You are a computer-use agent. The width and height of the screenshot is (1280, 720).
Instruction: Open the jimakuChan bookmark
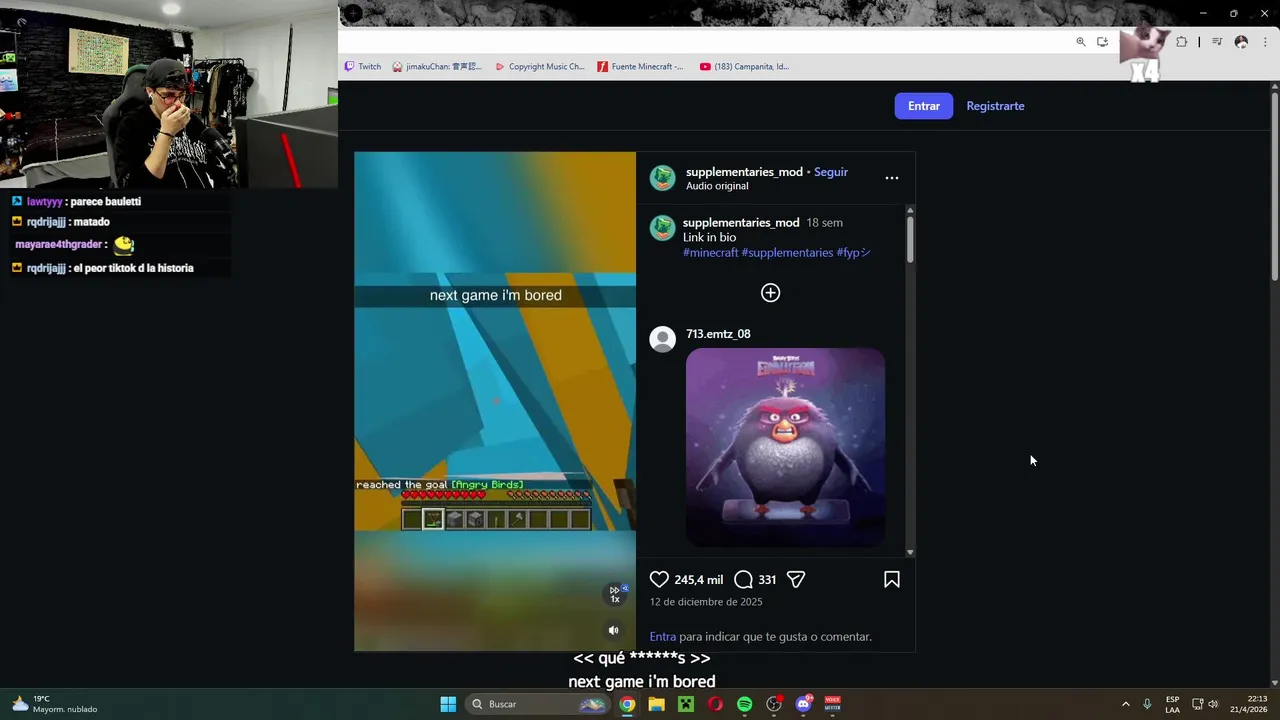[x=437, y=67]
